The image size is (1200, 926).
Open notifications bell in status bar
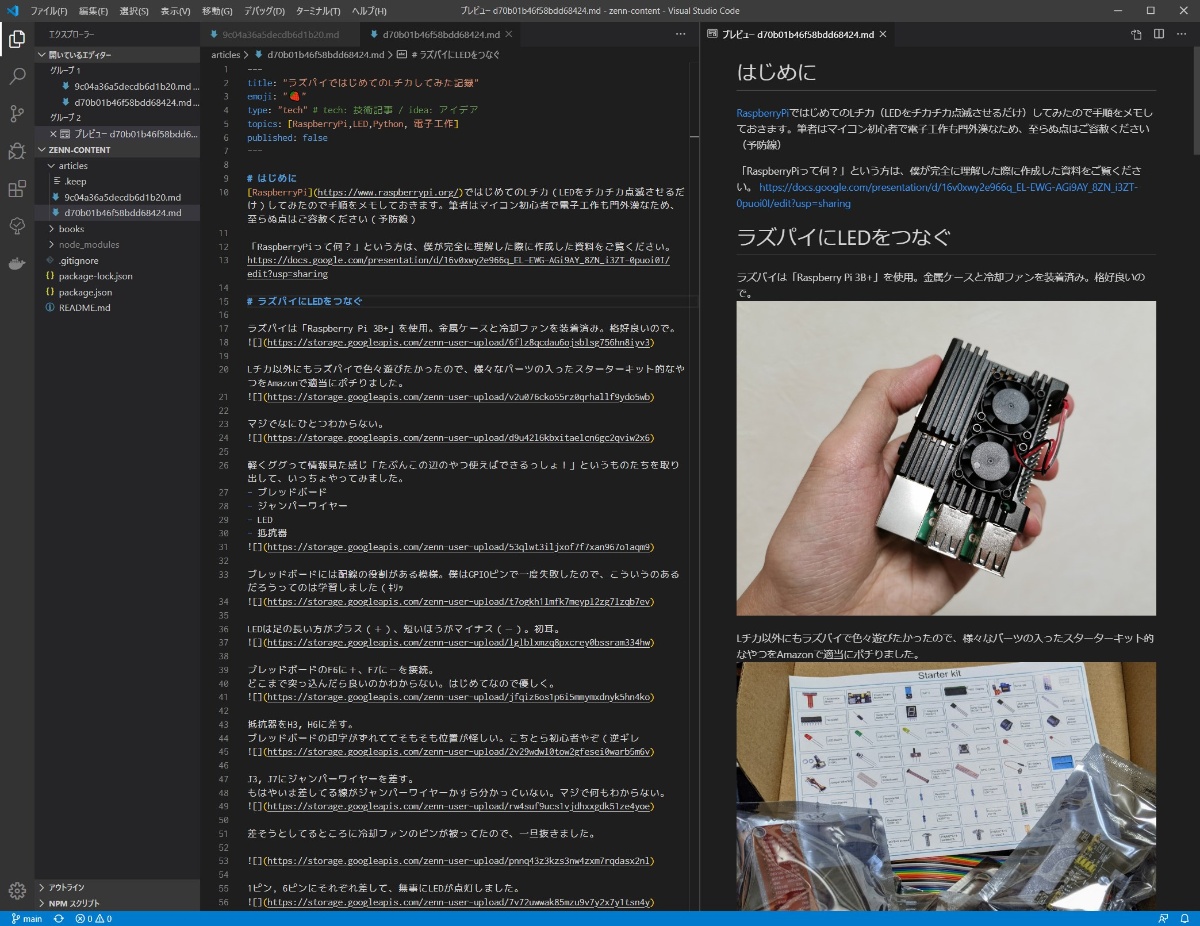click(1185, 918)
